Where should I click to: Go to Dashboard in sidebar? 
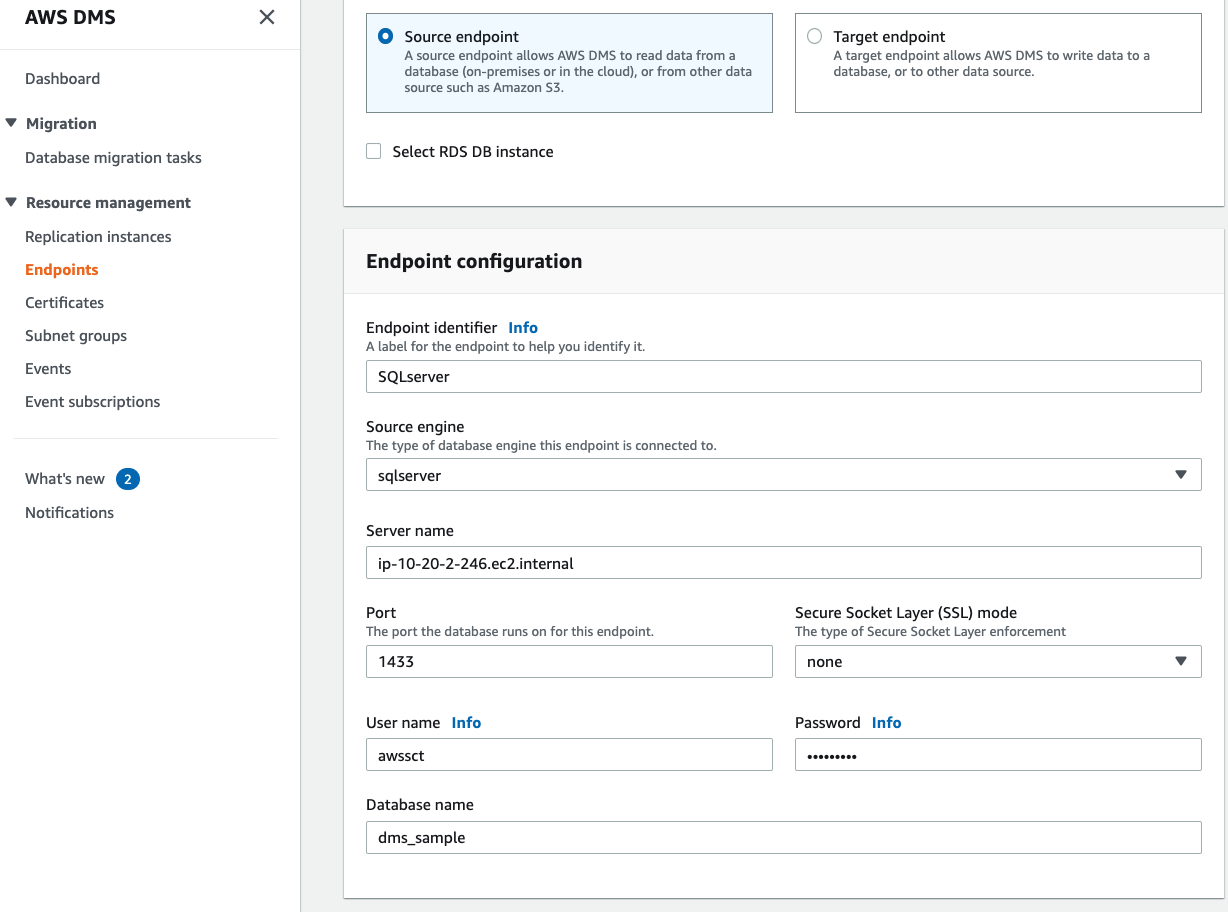[62, 78]
